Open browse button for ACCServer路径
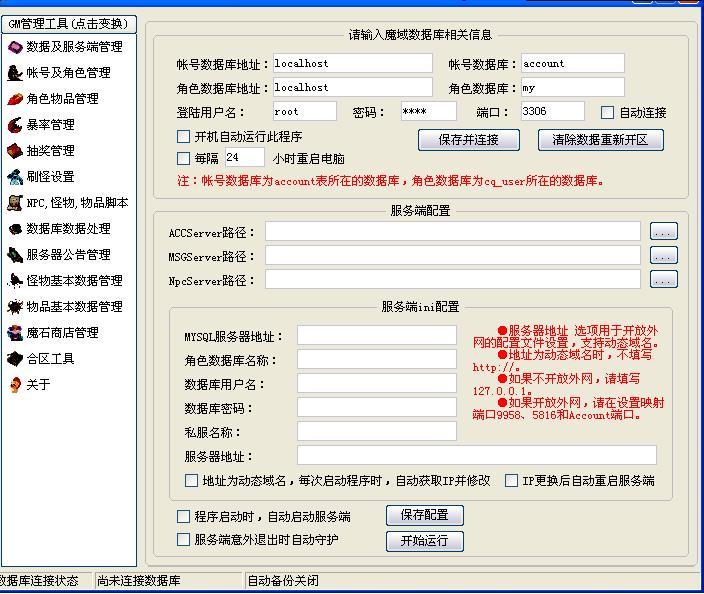 (663, 232)
